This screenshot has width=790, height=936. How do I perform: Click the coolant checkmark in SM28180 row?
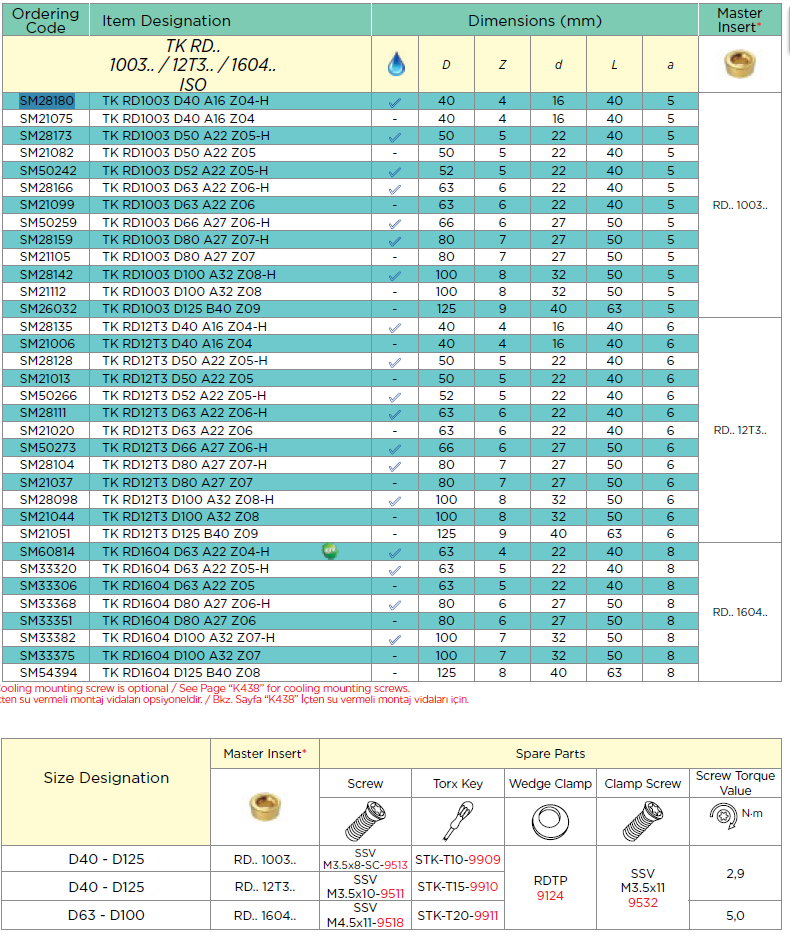coord(395,102)
